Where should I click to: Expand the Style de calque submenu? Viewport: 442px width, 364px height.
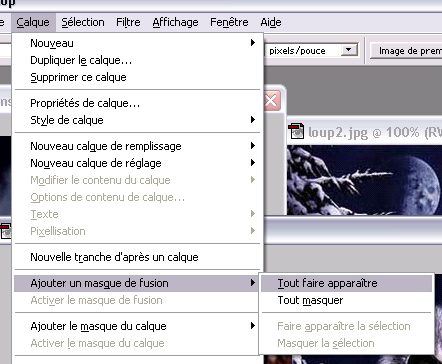pos(137,120)
